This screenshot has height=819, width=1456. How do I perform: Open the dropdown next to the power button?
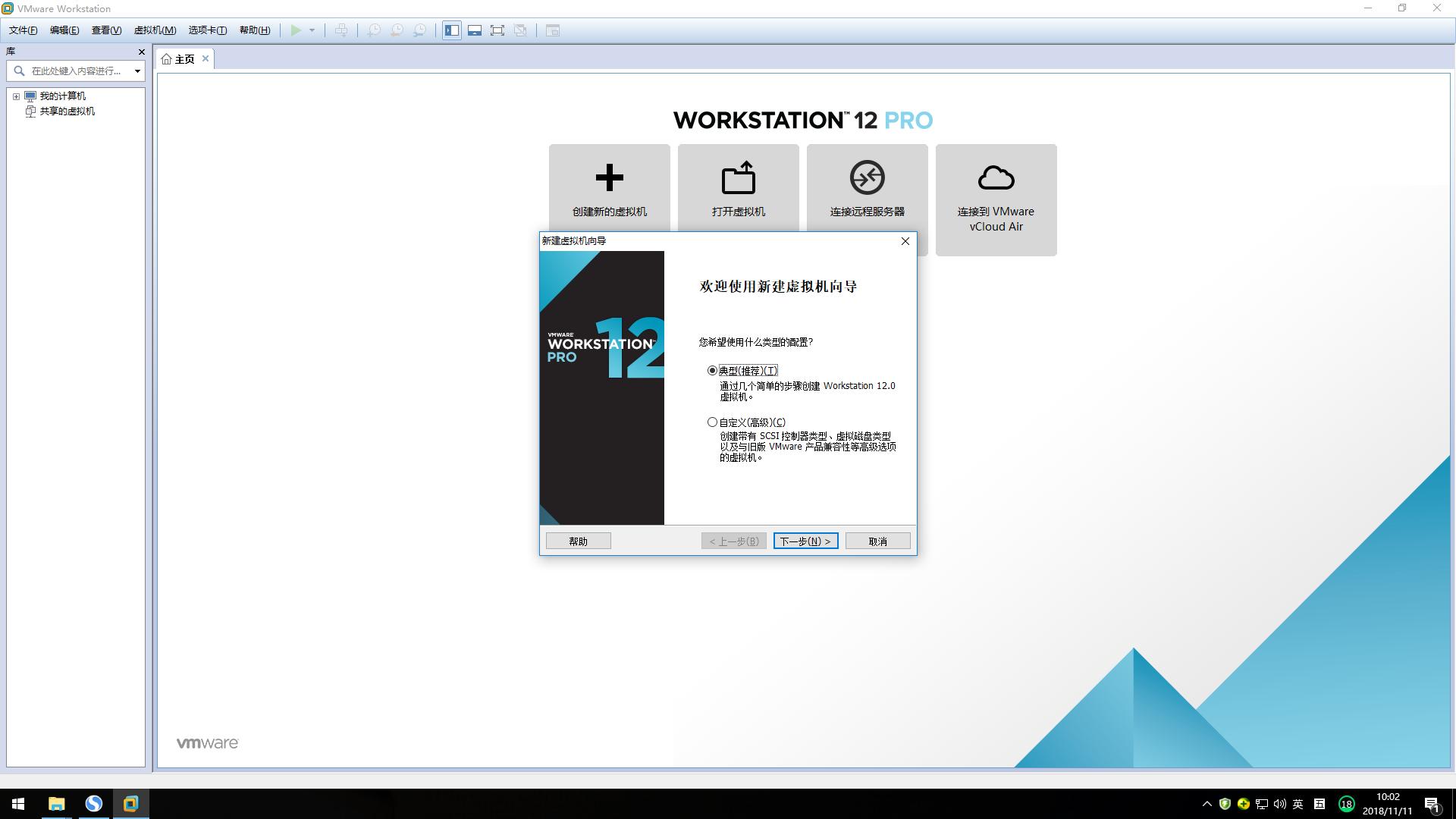pos(312,30)
